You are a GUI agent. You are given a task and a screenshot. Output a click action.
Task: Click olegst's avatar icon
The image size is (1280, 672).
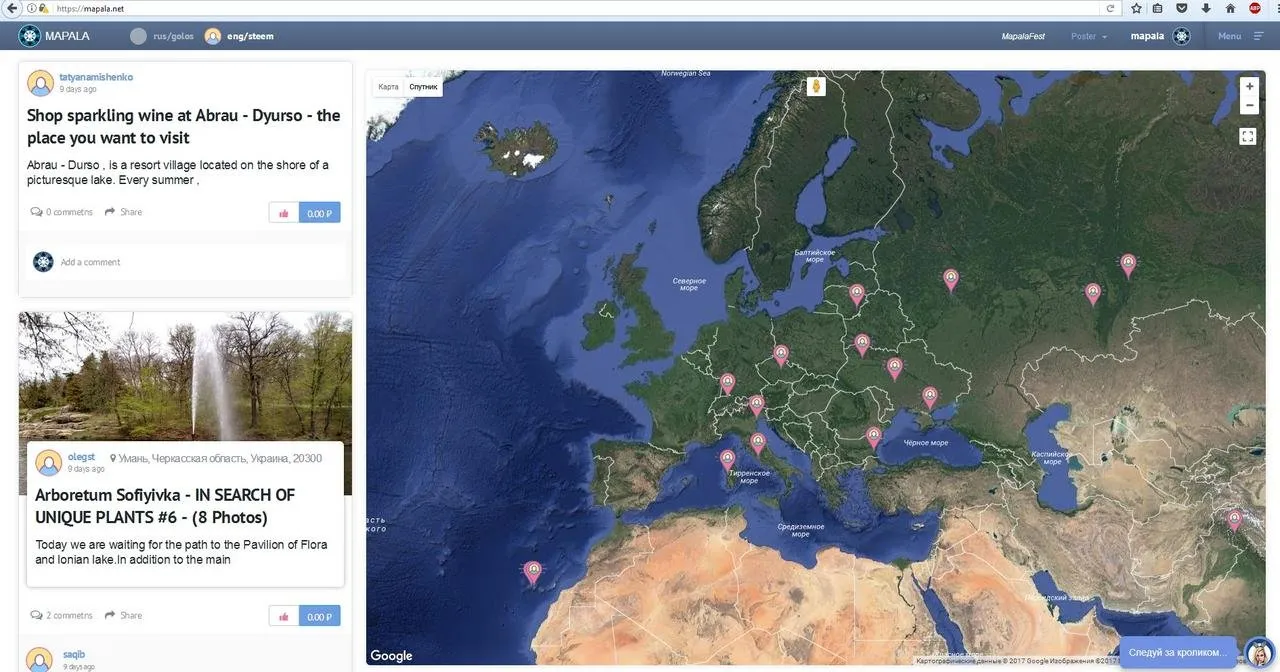[49, 463]
